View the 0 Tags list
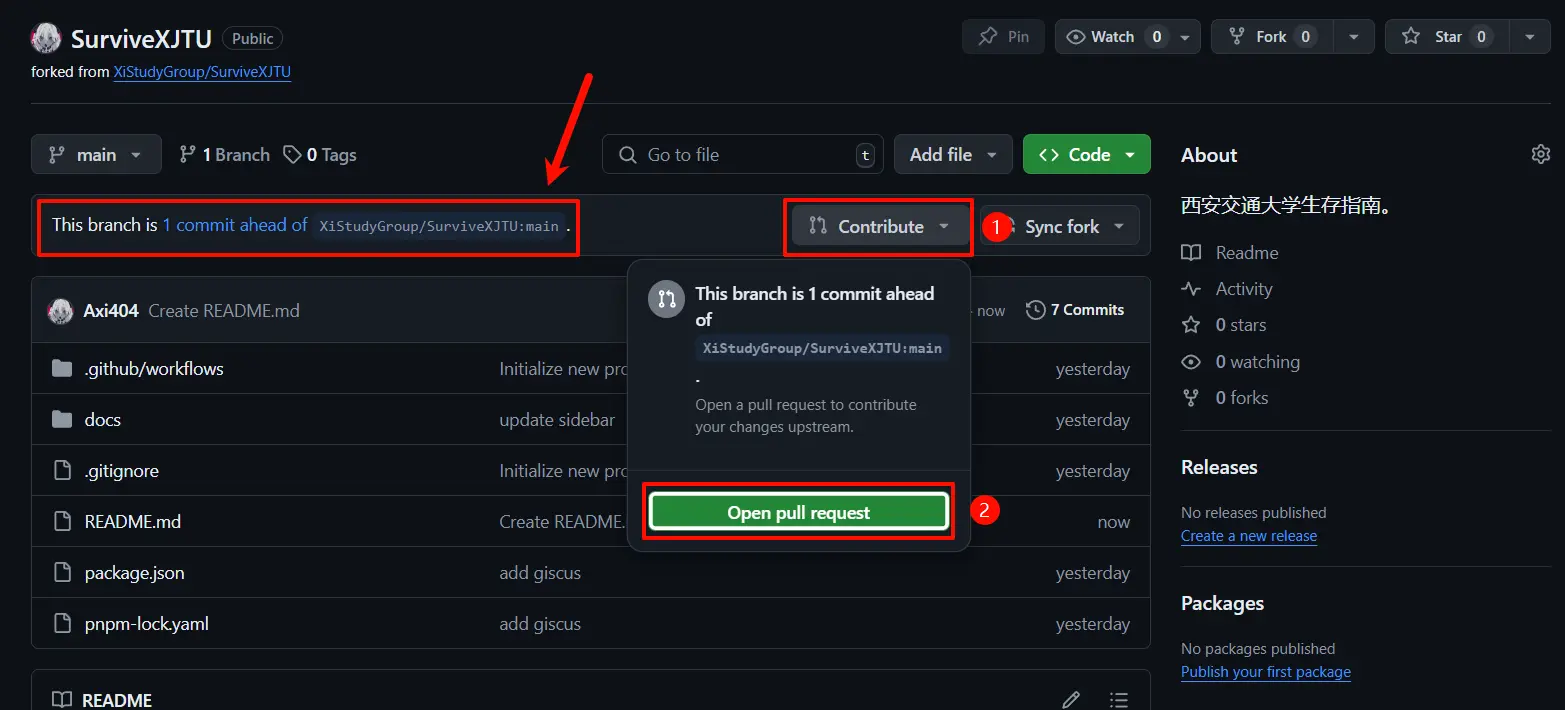The height and width of the screenshot is (710, 1565). click(x=319, y=155)
